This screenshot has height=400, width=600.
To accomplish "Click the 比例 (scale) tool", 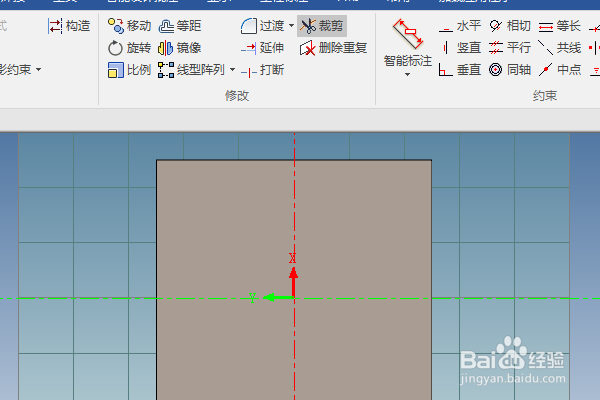I will point(129,70).
